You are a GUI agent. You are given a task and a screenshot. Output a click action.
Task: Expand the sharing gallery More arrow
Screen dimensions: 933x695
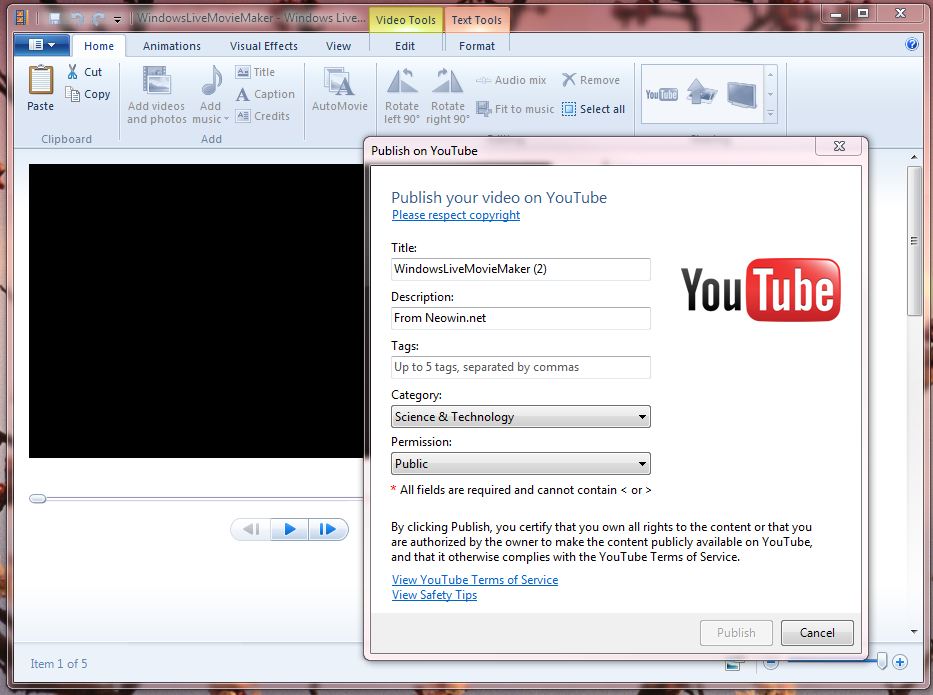tap(771, 114)
